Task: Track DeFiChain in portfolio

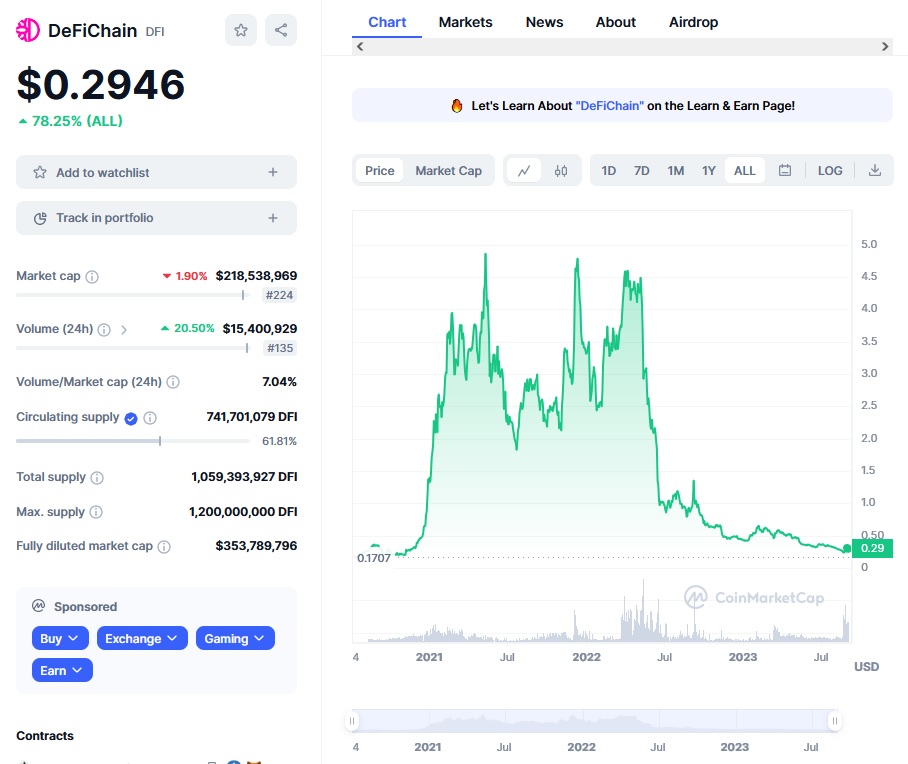Action: click(x=156, y=218)
